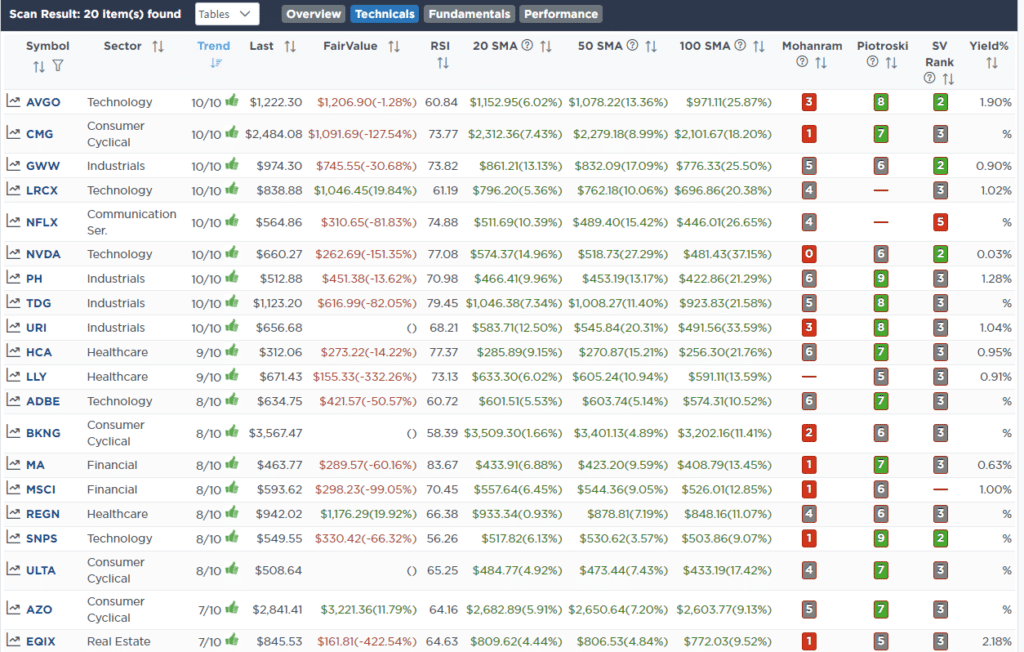
Task: Click the Trend column header
Action: [214, 46]
